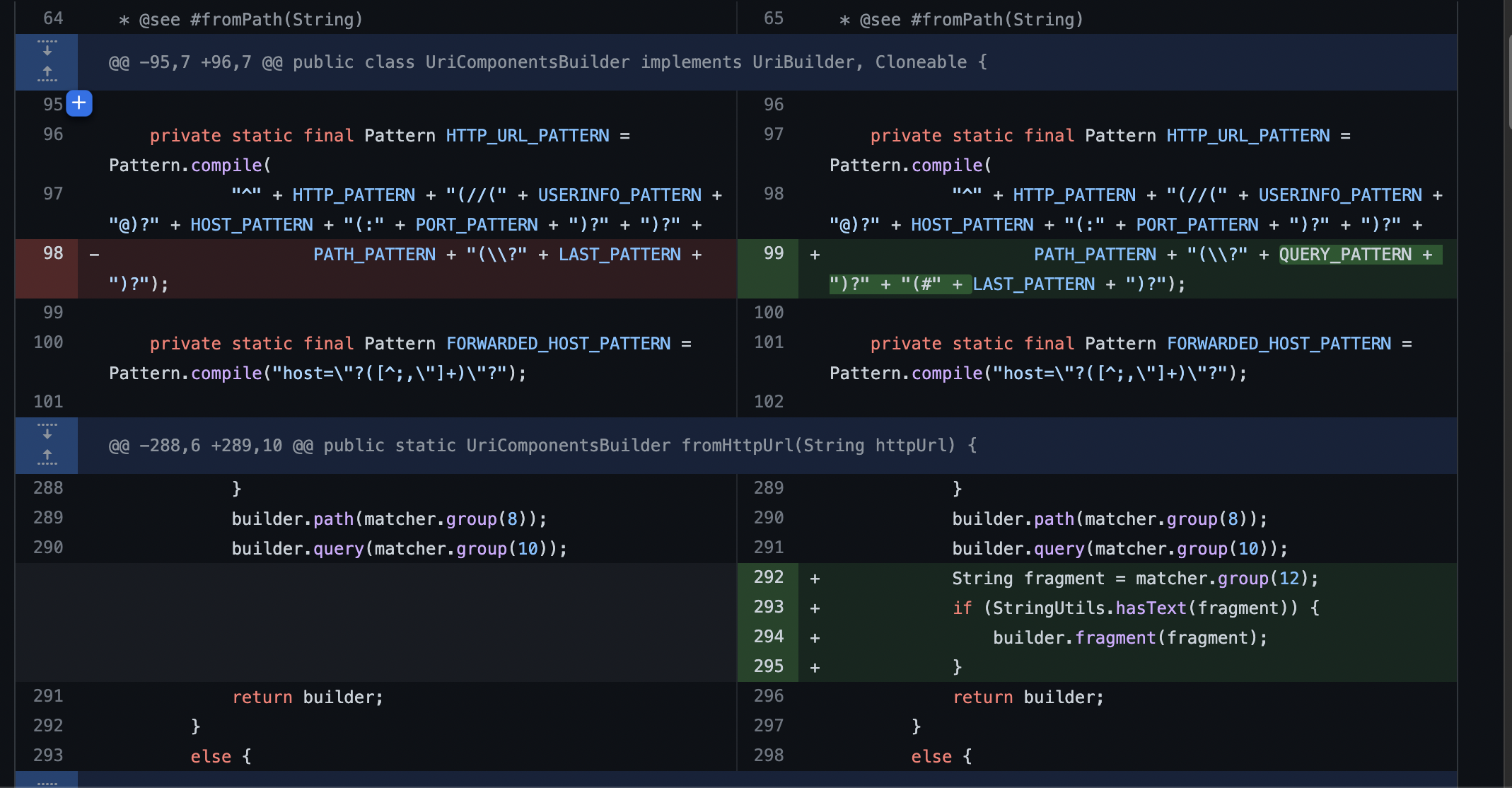This screenshot has width=1512, height=788.
Task: Click 'String fragment = matcher.group(12);' code
Action: pyautogui.click(x=1135, y=579)
